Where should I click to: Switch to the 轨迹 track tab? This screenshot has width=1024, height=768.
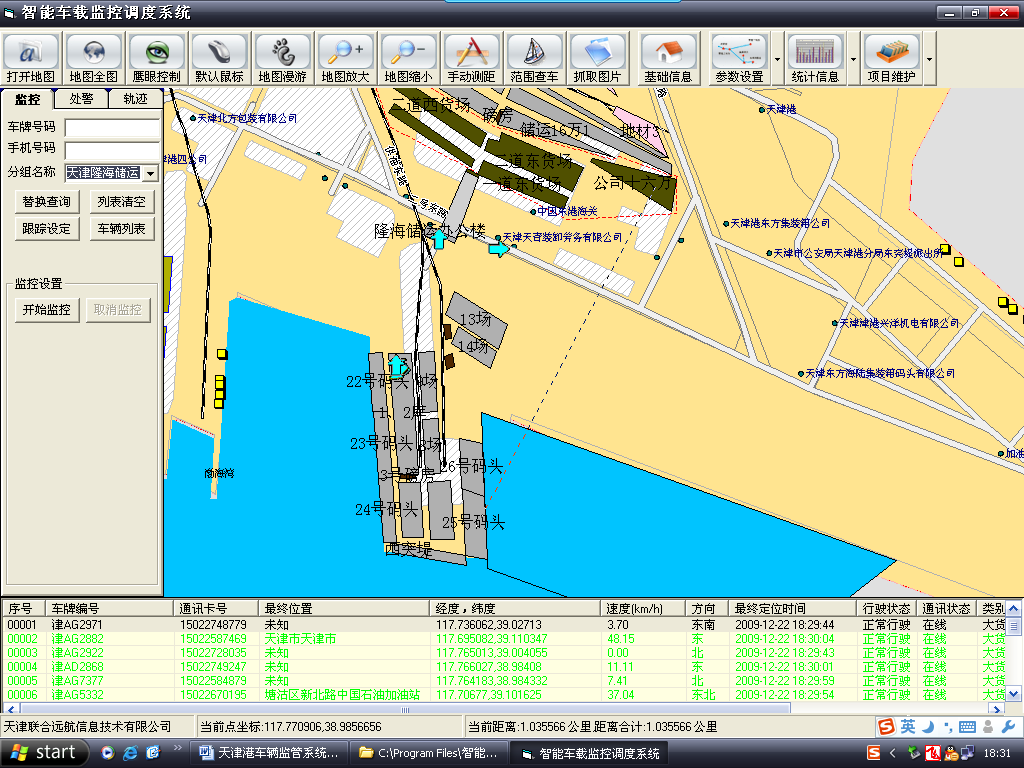point(135,99)
